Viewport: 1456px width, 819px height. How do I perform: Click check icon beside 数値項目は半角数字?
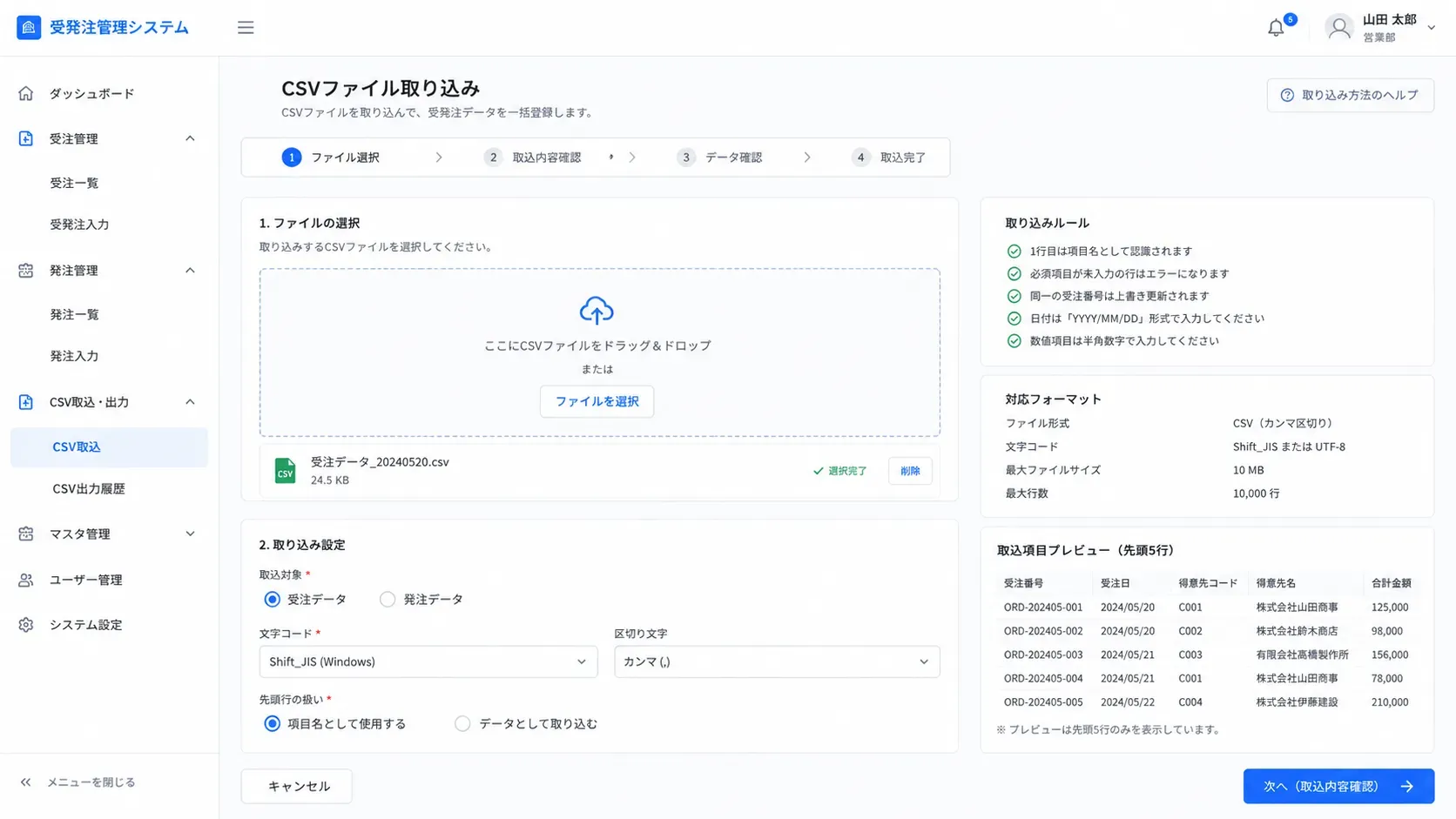pyautogui.click(x=1014, y=341)
